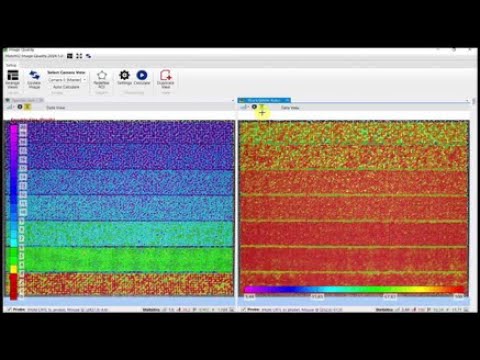Close the highlighted blue right view tab
480x360 pixels.
point(287,100)
